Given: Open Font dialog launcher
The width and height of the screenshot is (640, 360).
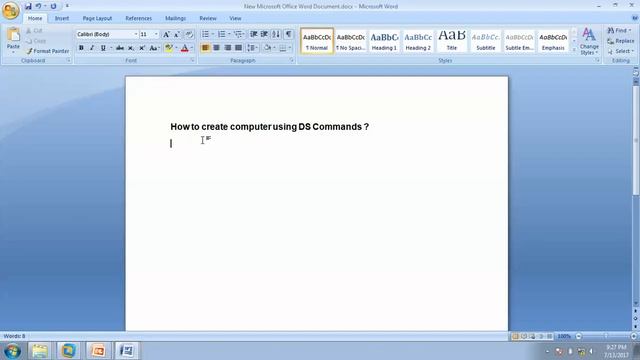Looking at the screenshot, I should point(192,60).
